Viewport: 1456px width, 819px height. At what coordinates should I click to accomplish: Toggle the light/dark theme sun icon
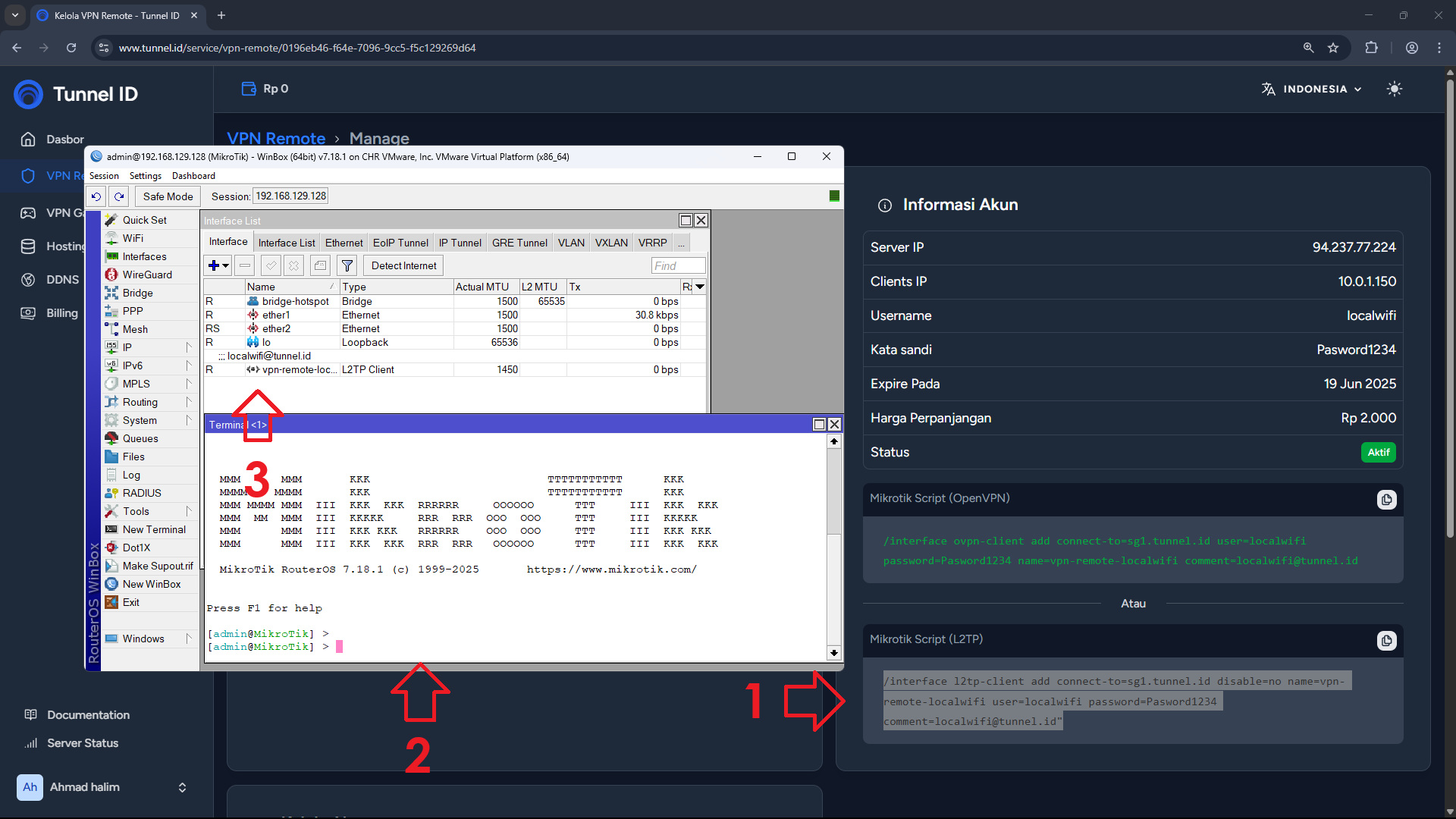coord(1394,89)
